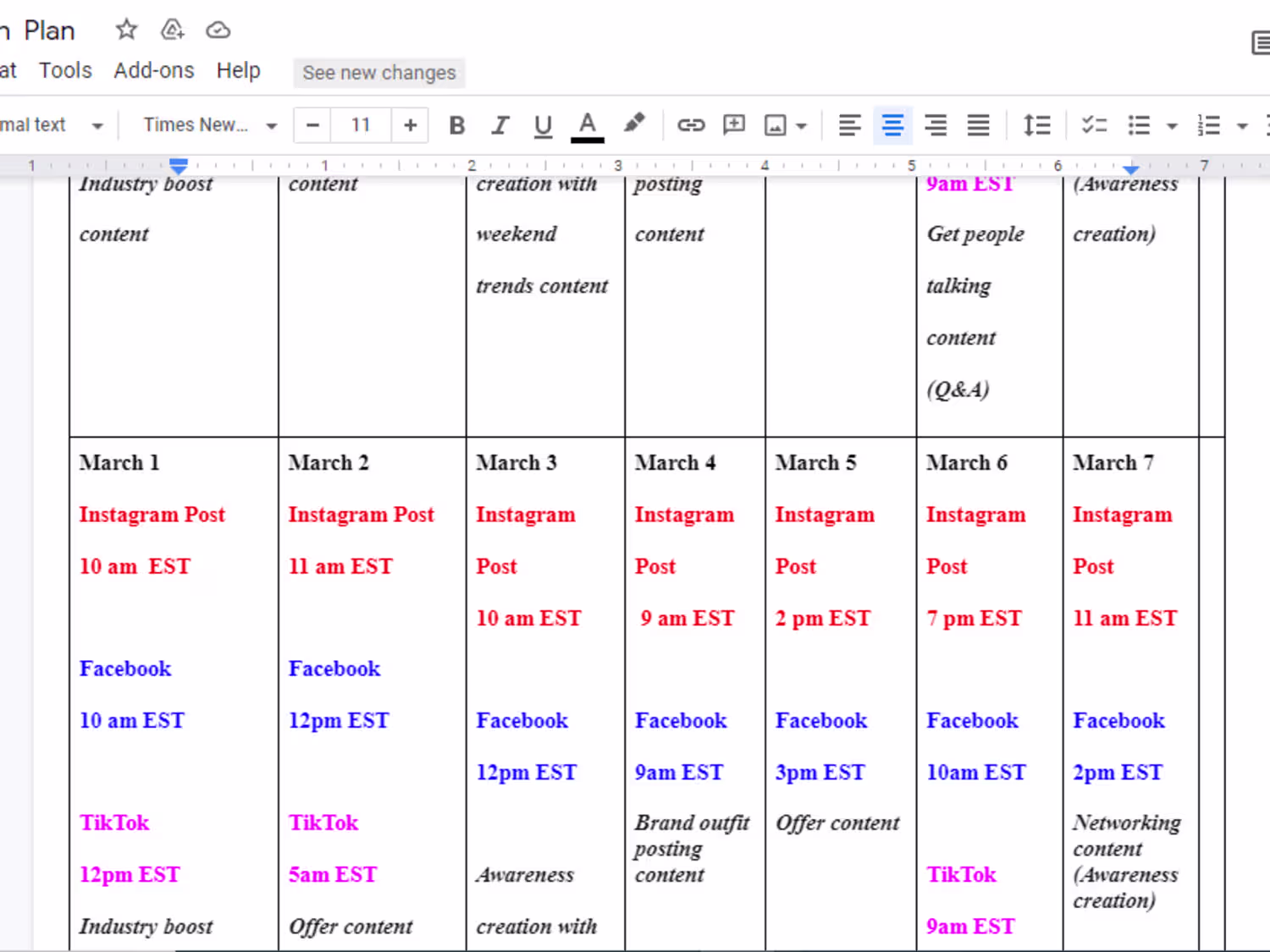Screen dimensions: 1270x952
Task: Apply a bulleted list
Action: click(x=1140, y=125)
